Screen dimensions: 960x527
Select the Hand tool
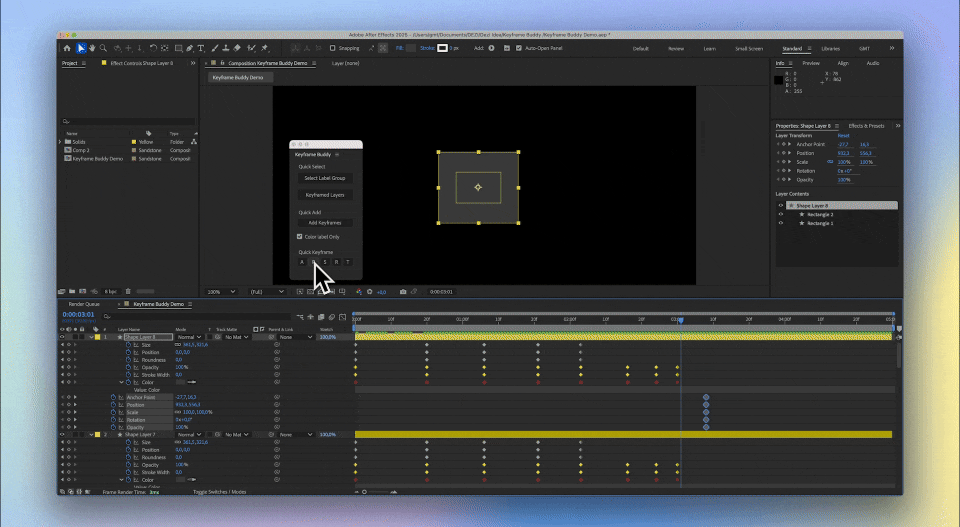tap(92, 48)
